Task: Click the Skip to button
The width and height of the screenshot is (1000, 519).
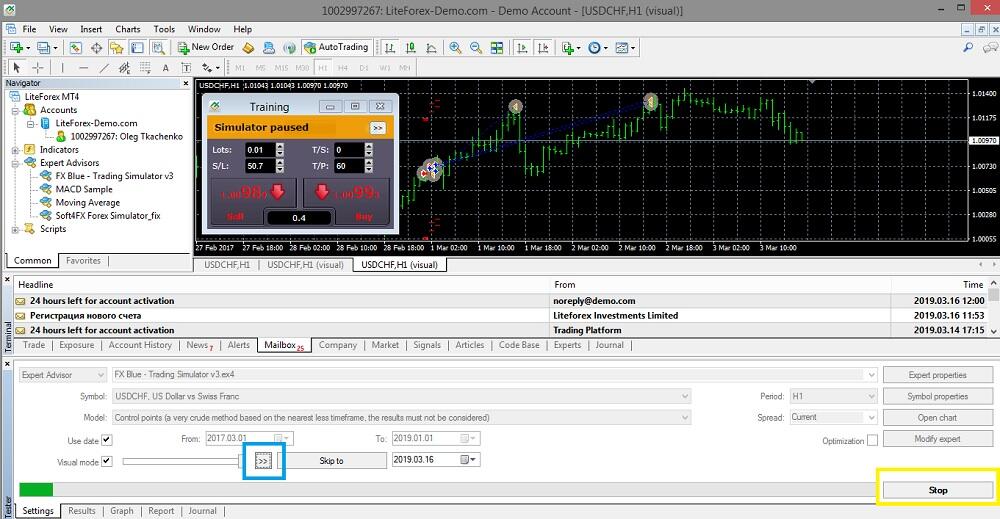Action: [332, 460]
